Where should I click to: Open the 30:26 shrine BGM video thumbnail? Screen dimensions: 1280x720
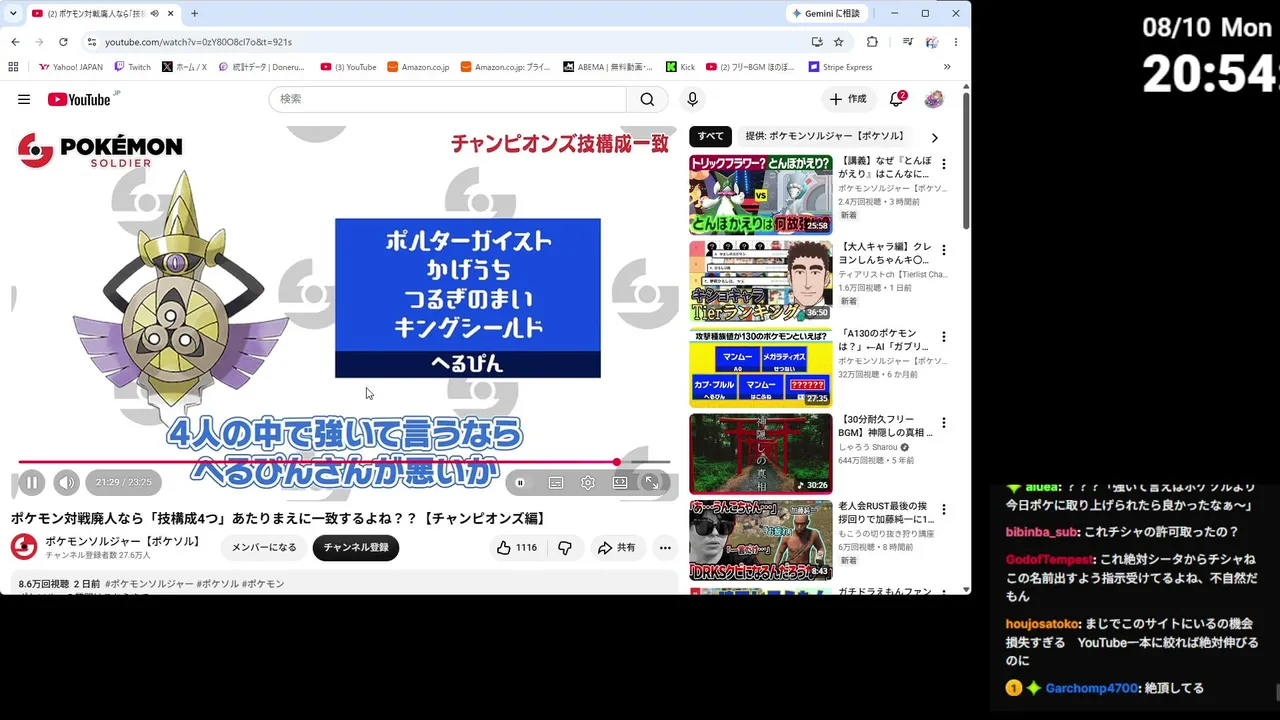(760, 454)
